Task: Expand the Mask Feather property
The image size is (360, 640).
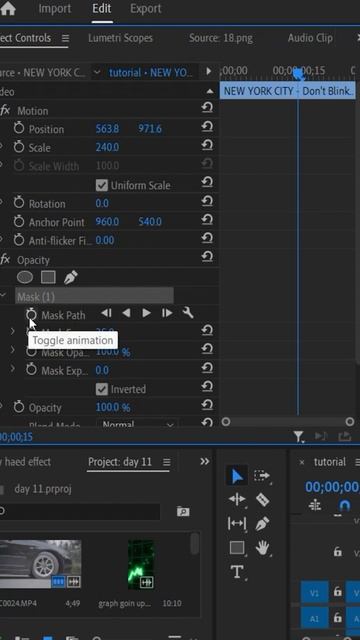Action: tap(12, 331)
